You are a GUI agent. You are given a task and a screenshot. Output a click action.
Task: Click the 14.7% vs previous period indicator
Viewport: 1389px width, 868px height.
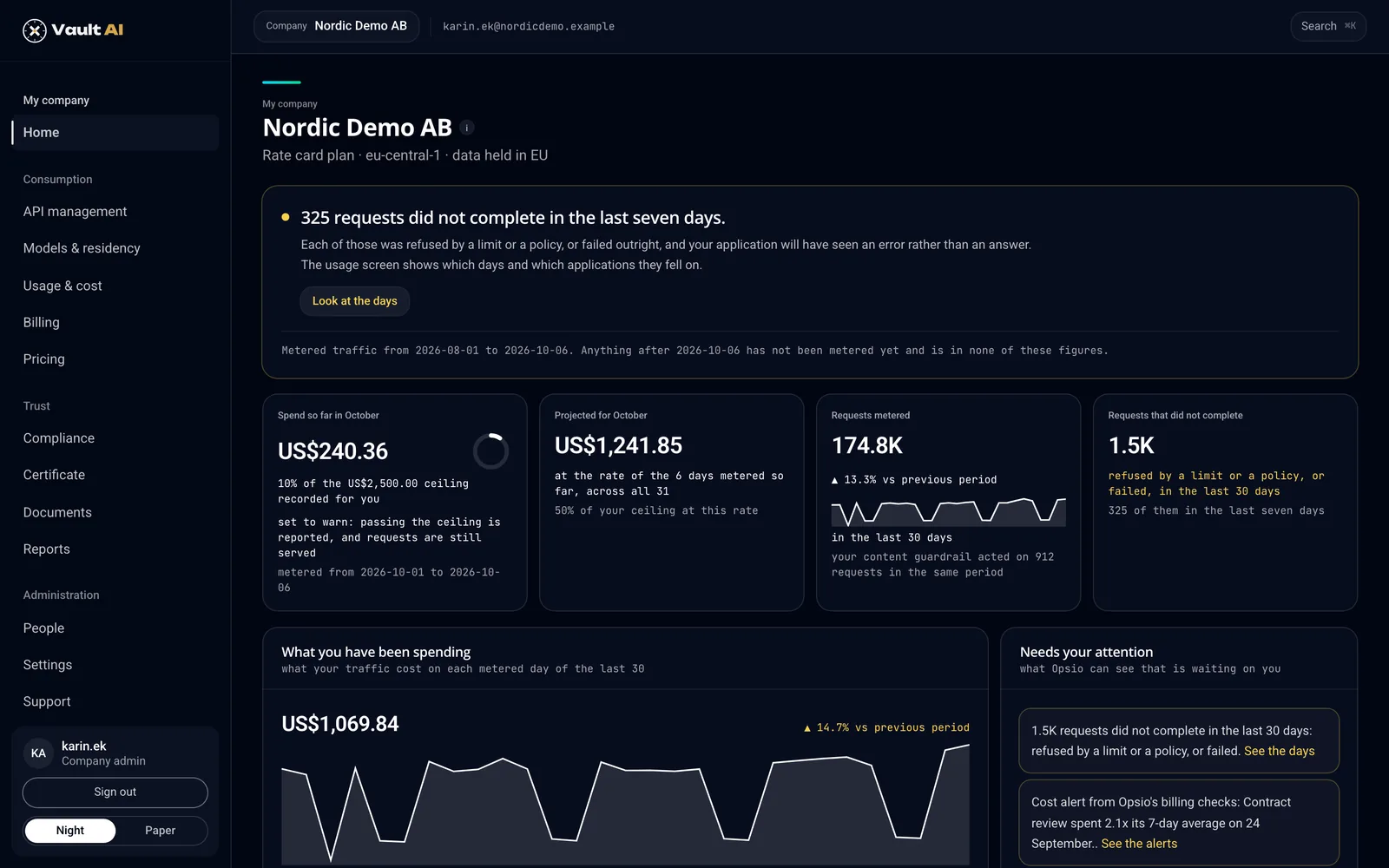[886, 727]
